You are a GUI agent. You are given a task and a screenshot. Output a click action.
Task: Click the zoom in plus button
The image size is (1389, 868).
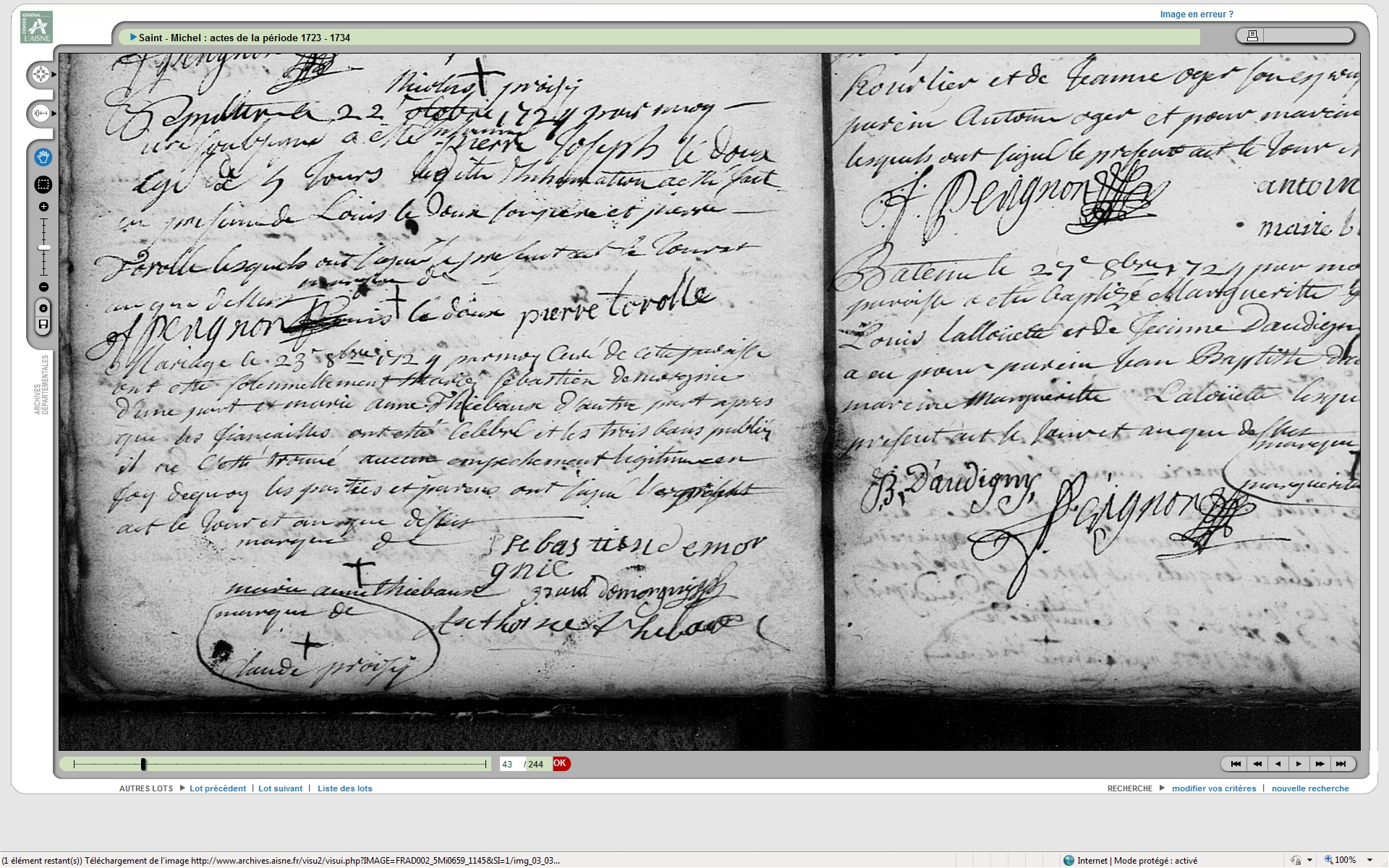point(43,207)
